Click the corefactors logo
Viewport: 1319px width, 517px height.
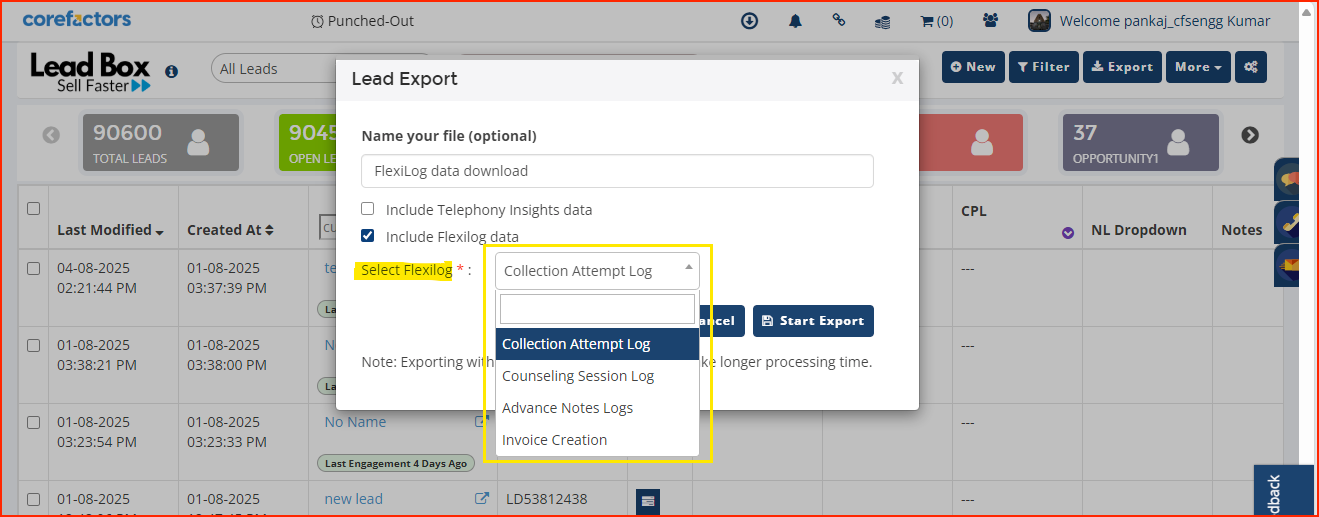[77, 19]
